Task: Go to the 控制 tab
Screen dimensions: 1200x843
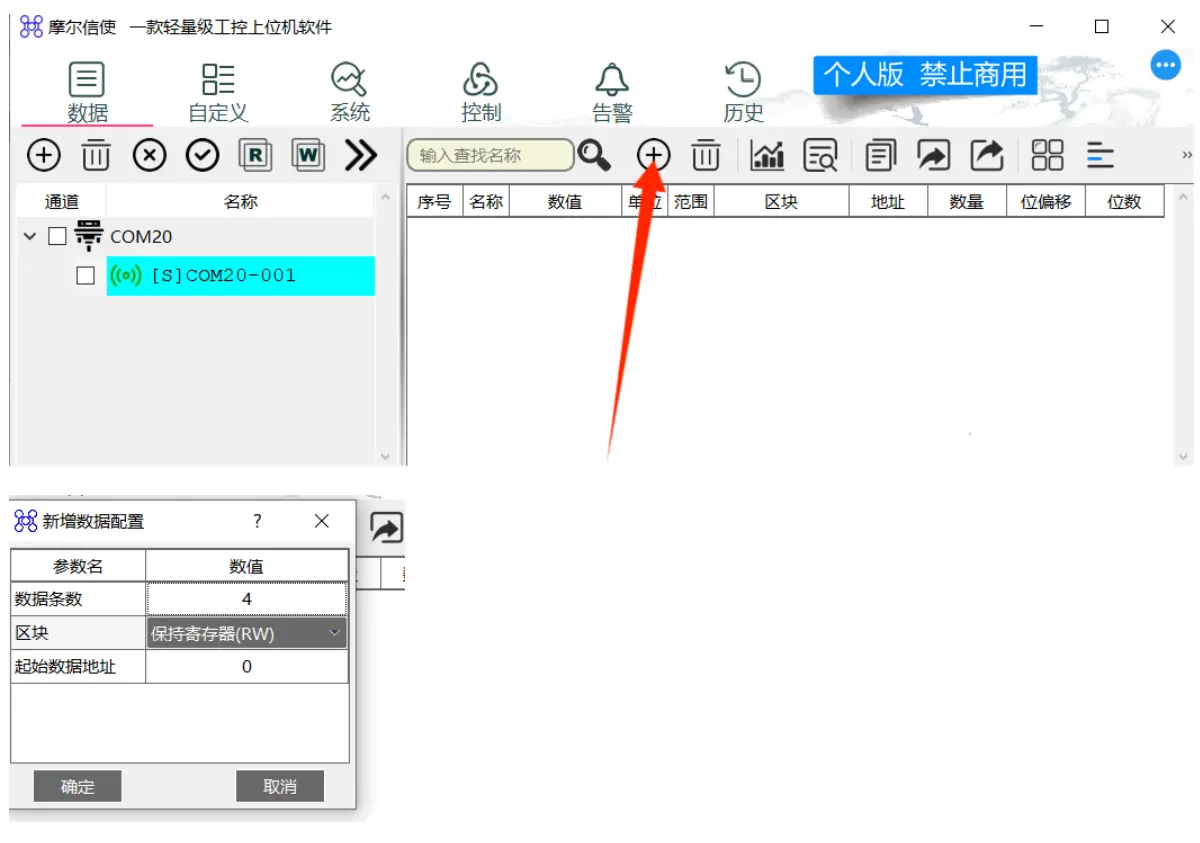Action: (481, 93)
